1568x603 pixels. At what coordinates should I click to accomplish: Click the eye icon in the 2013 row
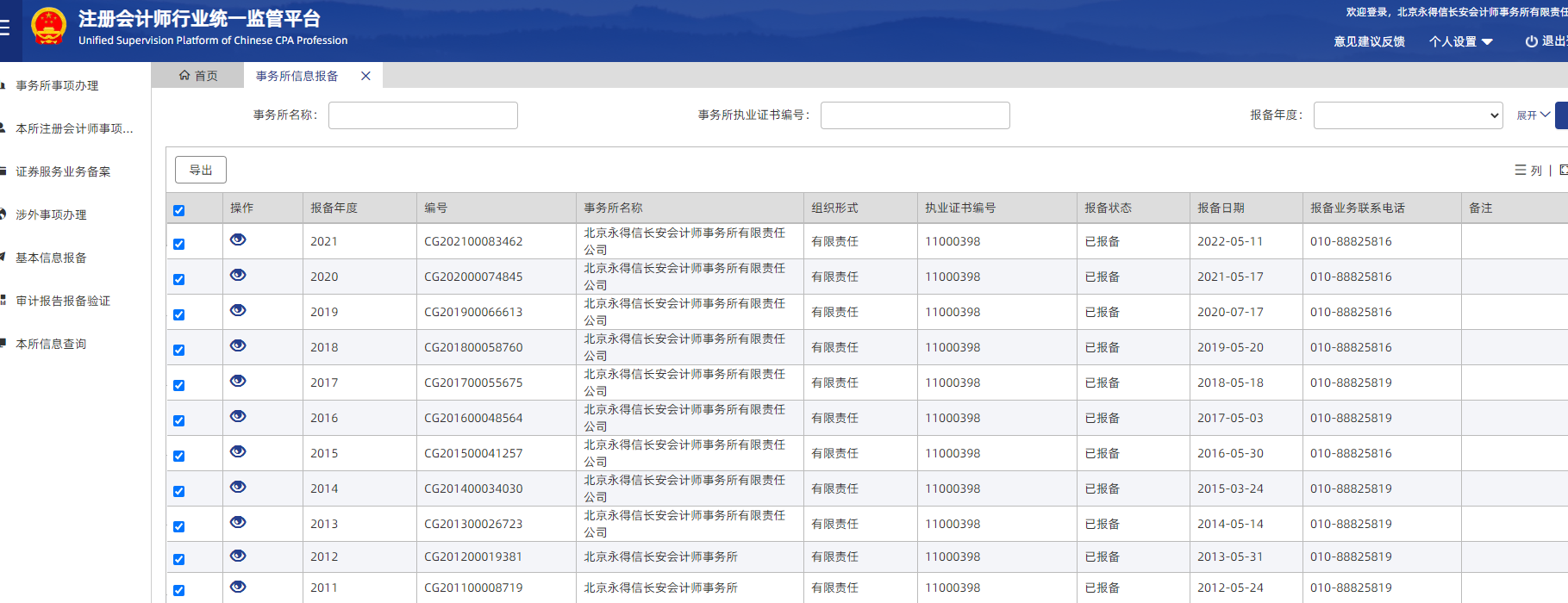tap(238, 522)
